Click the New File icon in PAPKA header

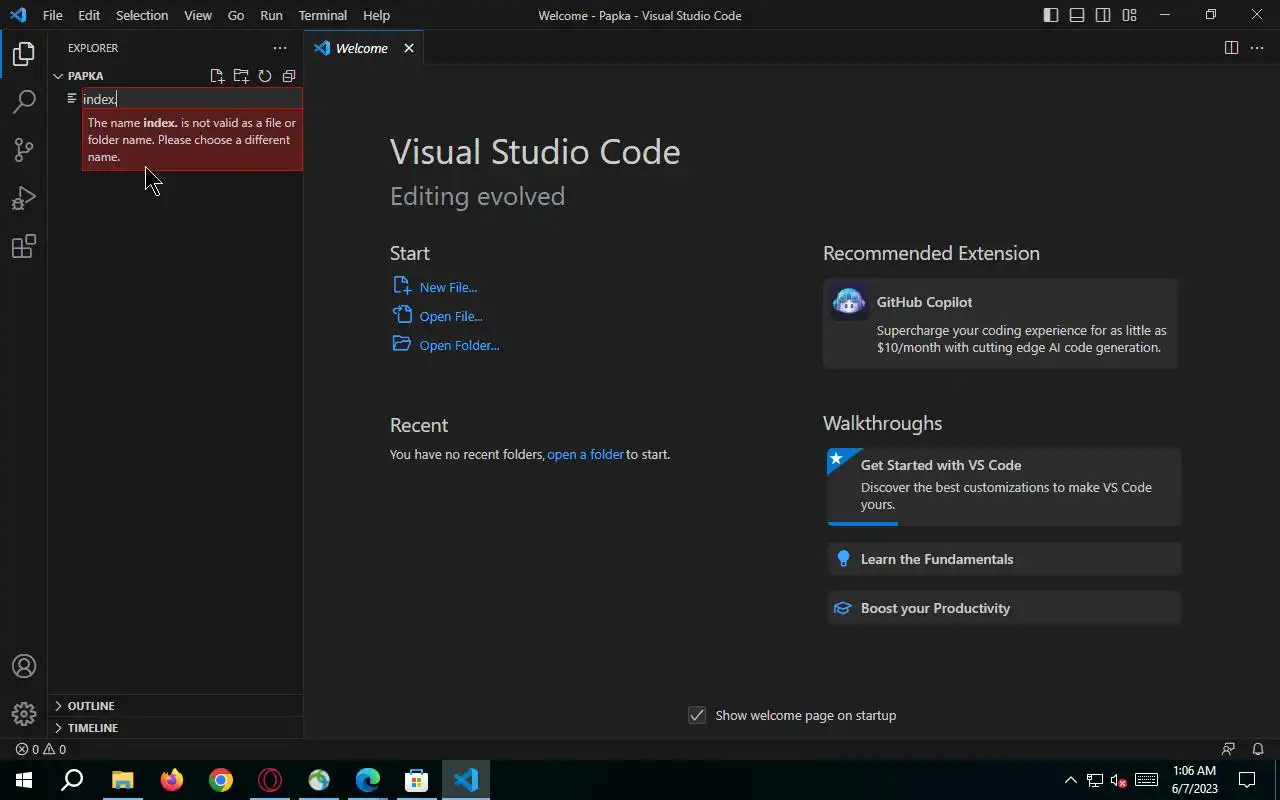(217, 76)
